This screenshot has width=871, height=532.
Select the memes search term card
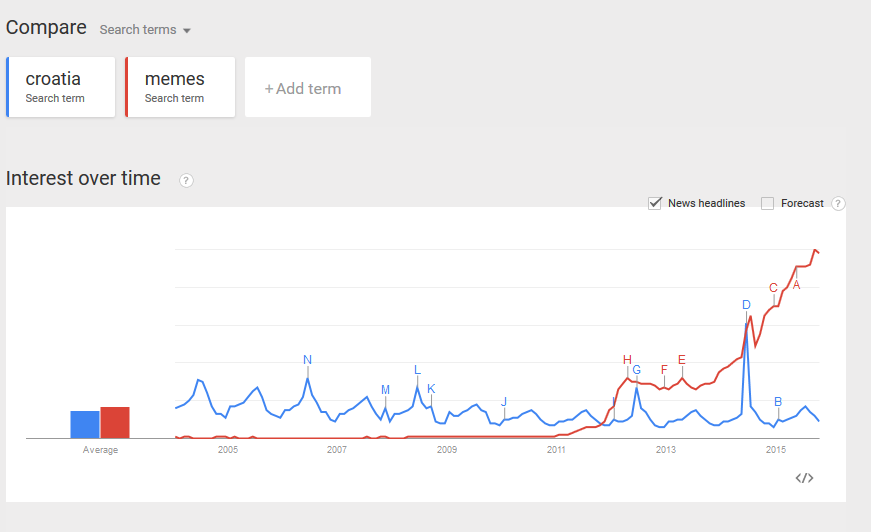[x=180, y=87]
